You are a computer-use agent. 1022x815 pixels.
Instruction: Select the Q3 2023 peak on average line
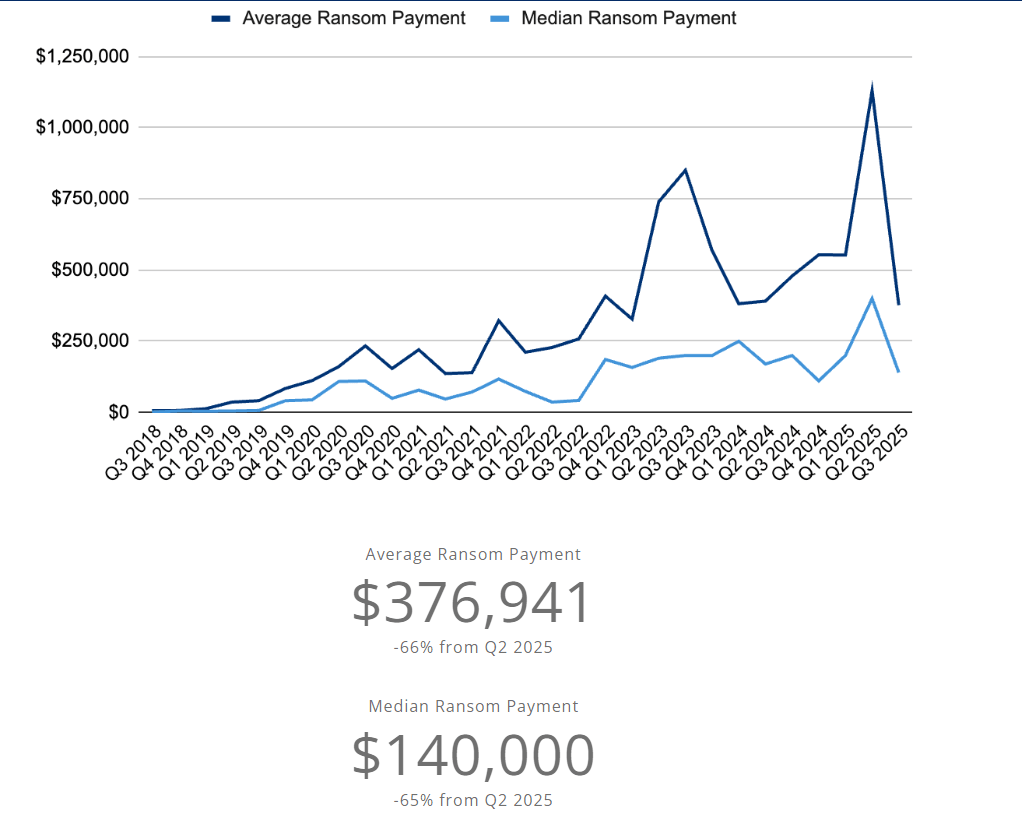685,170
